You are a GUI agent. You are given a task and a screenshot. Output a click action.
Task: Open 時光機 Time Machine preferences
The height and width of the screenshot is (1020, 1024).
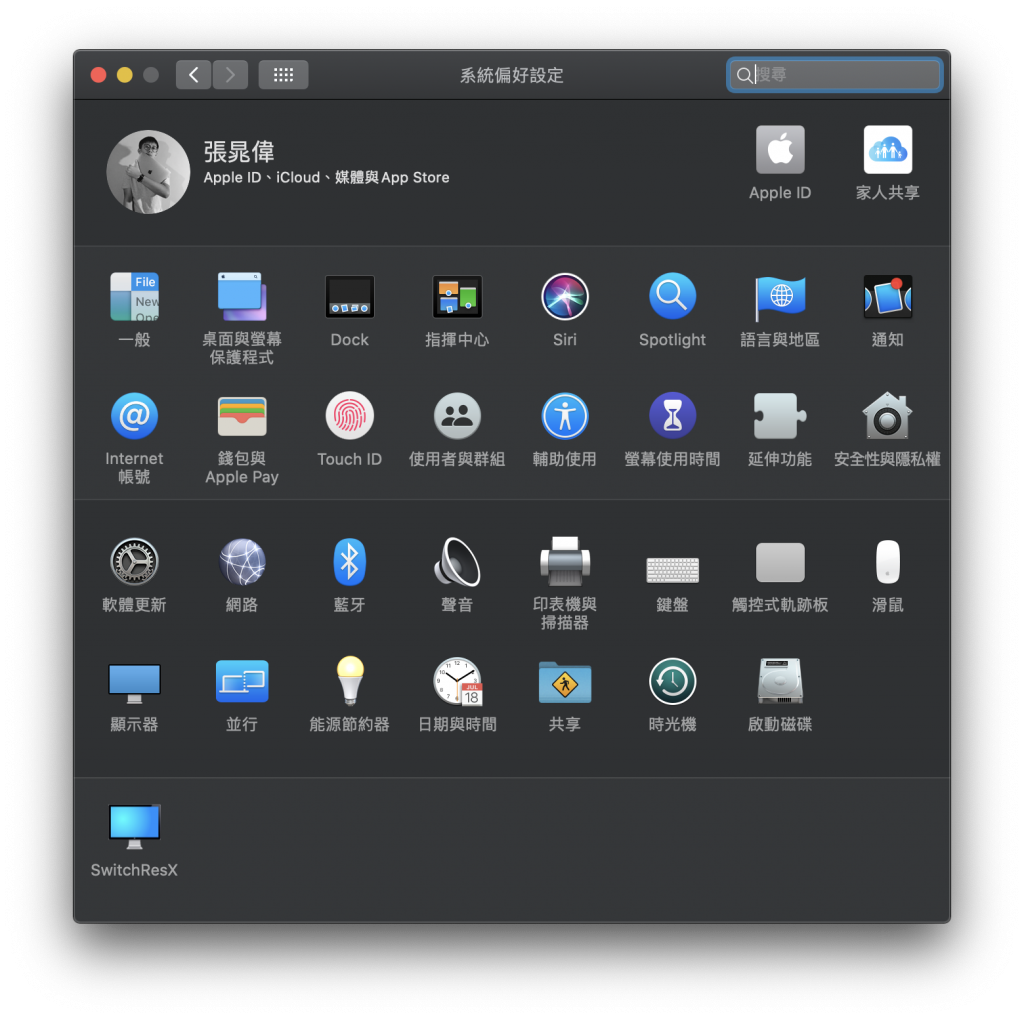[x=672, y=682]
